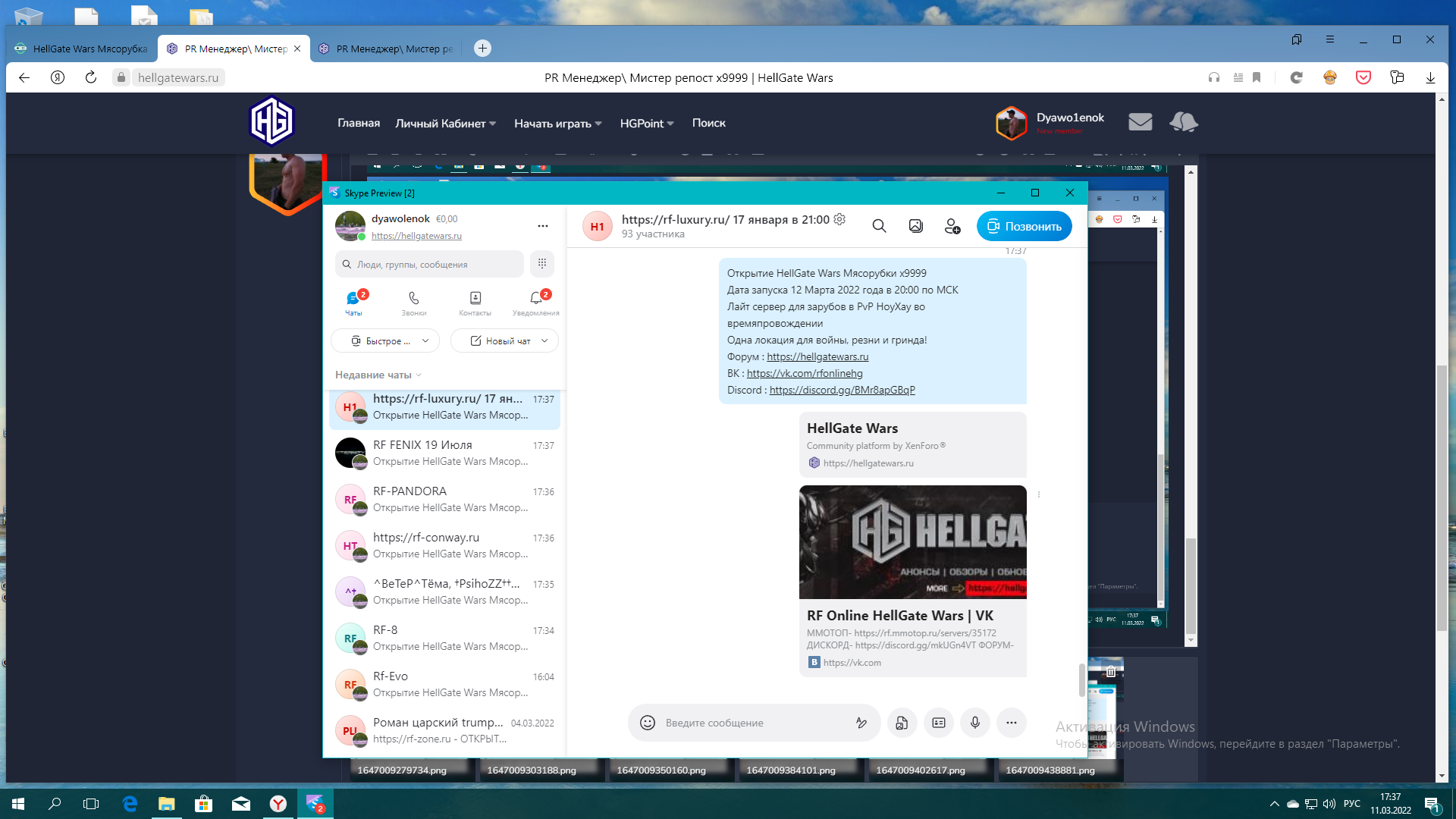Open the Dyawo1enok account menu
The image size is (1456, 819).
(1050, 122)
